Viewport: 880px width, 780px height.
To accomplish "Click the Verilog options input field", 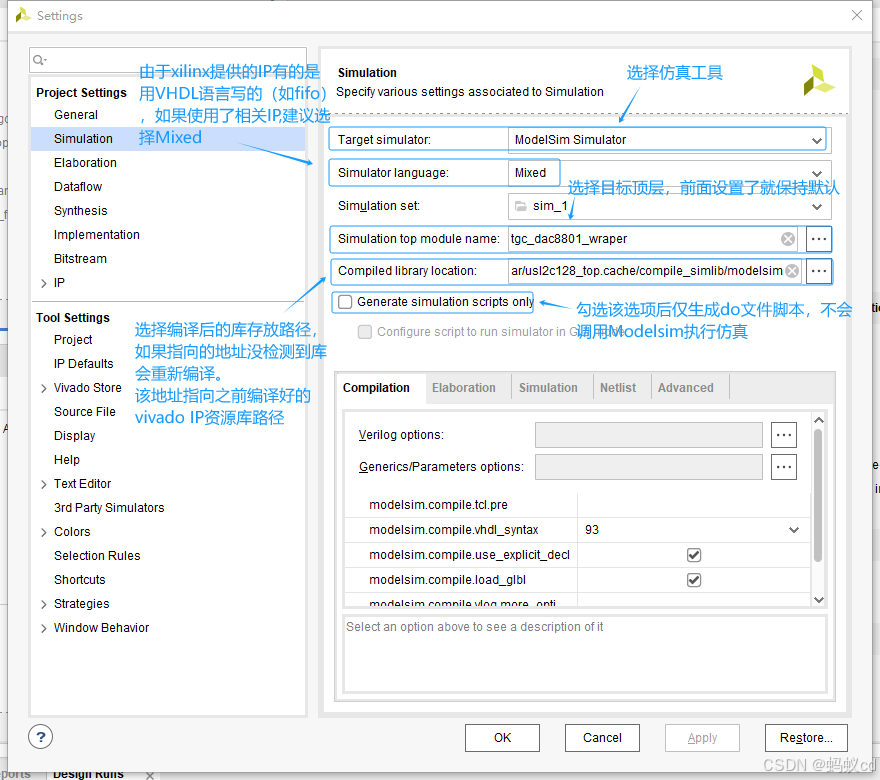I will pos(649,435).
